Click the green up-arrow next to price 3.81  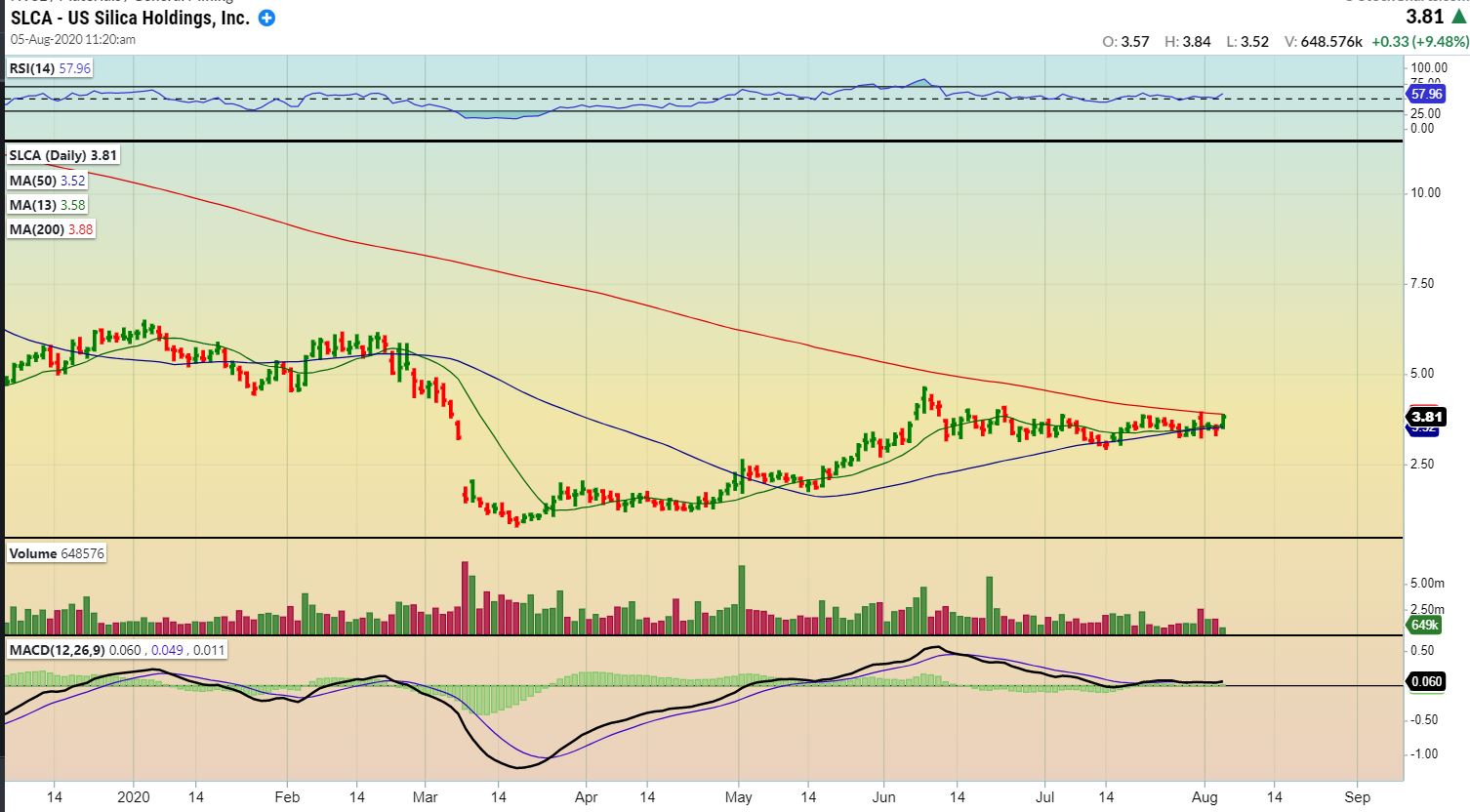[x=1458, y=17]
